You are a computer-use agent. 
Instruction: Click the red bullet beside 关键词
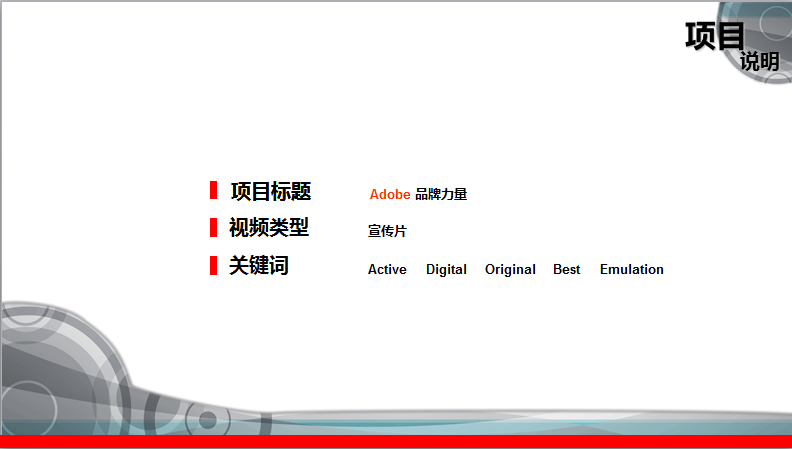pos(214,265)
